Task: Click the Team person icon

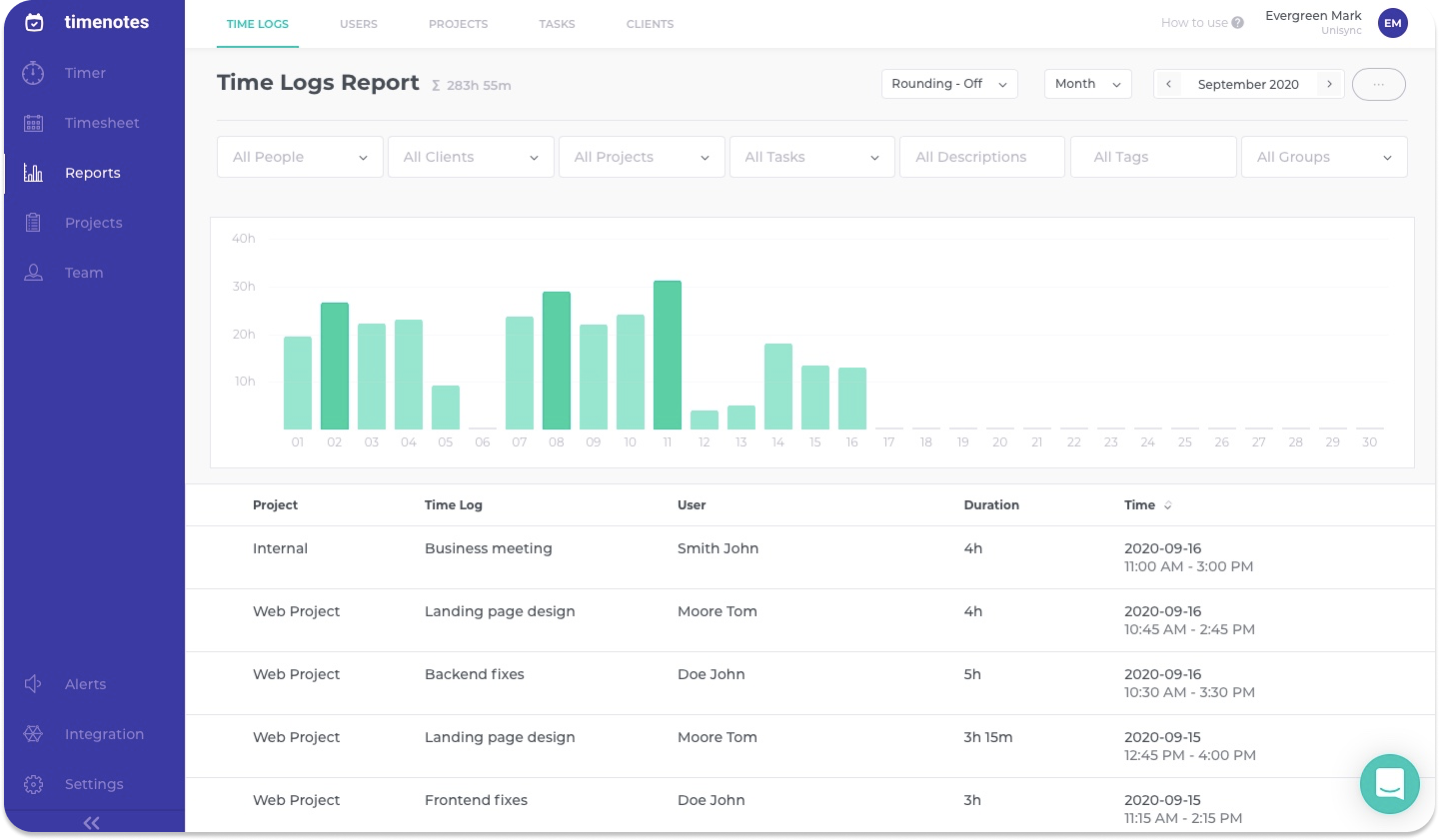Action: (33, 273)
